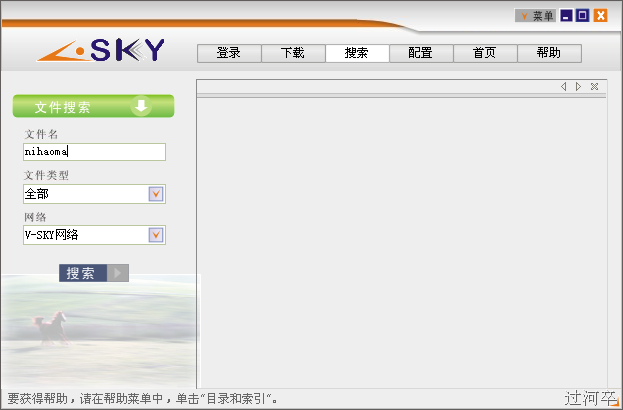Collapse the 文件搜索 section header
This screenshot has width=623, height=410.
tap(93, 106)
